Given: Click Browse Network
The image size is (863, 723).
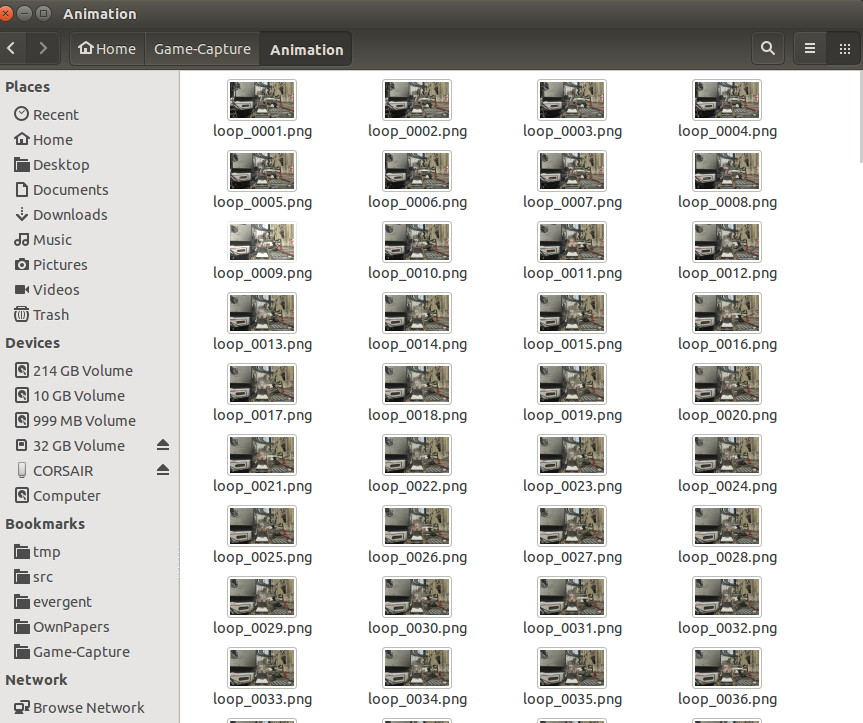Looking at the screenshot, I should click(x=89, y=708).
